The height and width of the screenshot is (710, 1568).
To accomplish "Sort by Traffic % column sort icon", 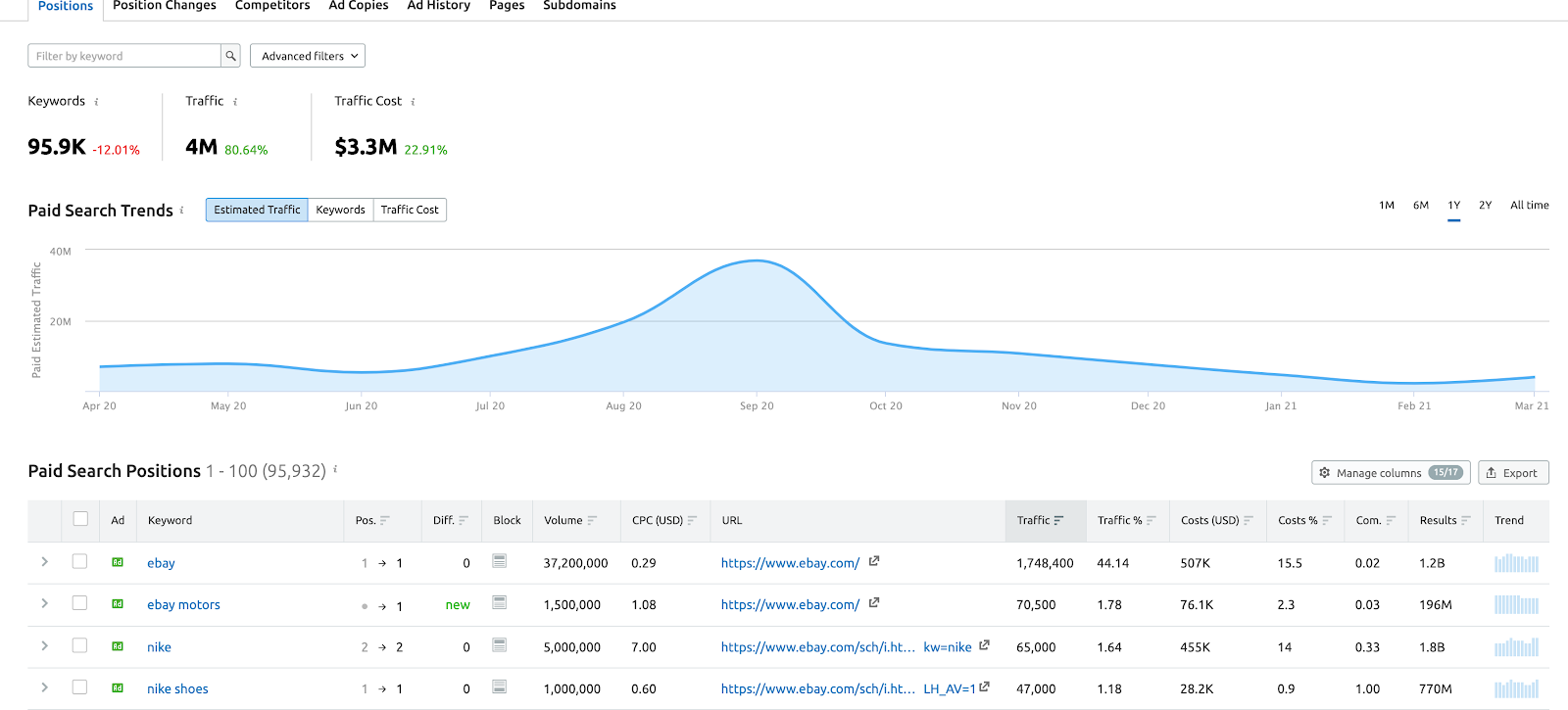I will [x=1151, y=521].
